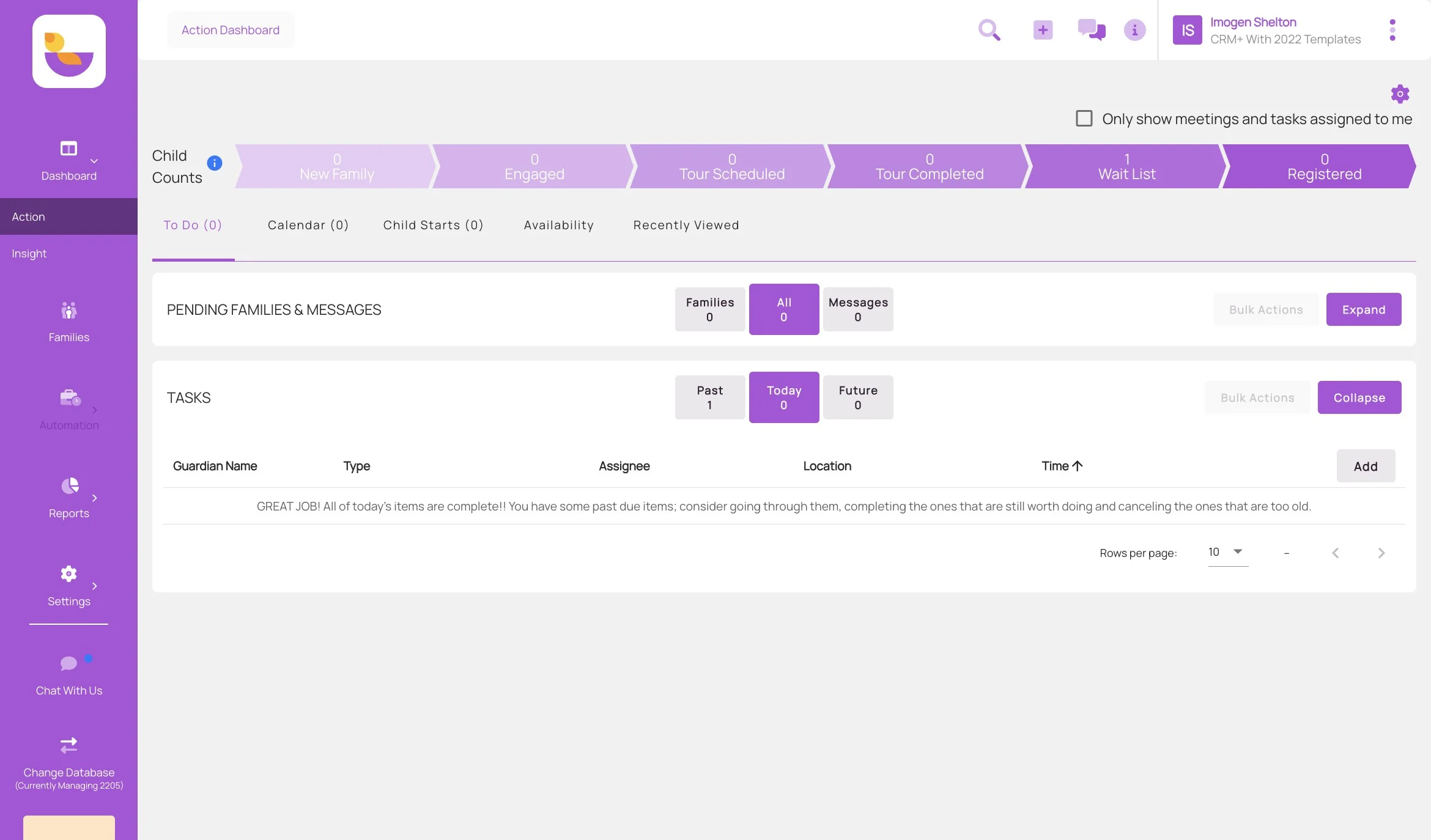Open the messages chat bubbles icon

(x=1092, y=30)
